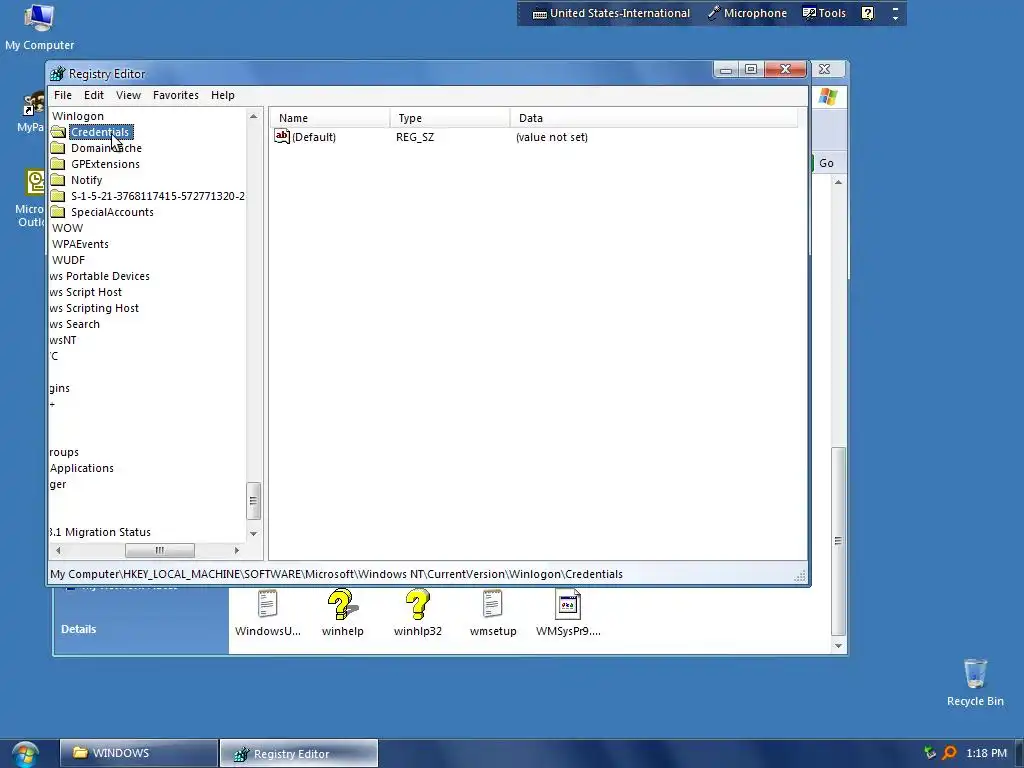Select the Portable Devices key
Screen dimensions: 1024x768
[100, 276]
